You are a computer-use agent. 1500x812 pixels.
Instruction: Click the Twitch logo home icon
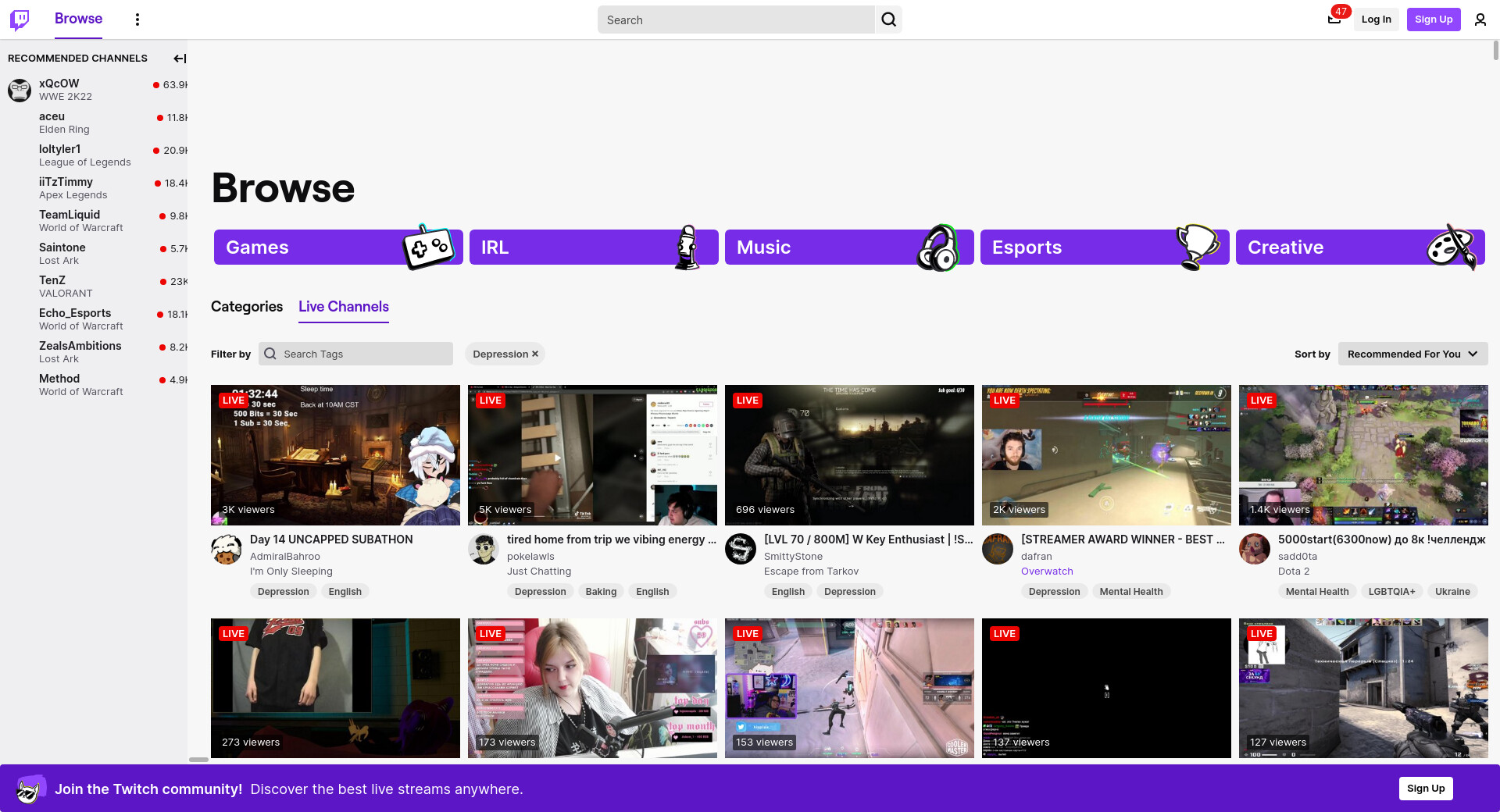pyautogui.click(x=20, y=20)
